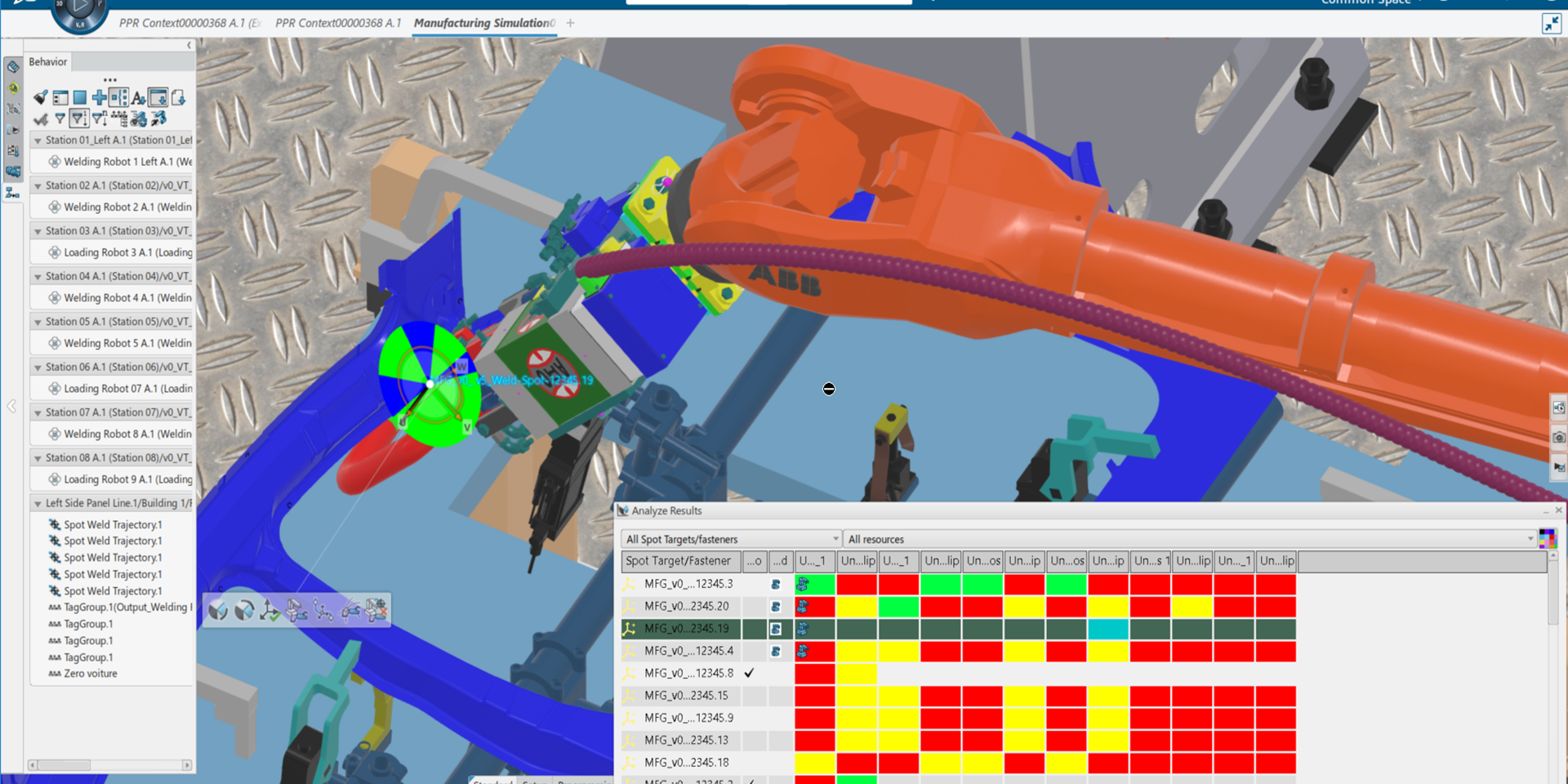Click the axis with green checkmark icon
The image size is (1568, 784).
(x=269, y=610)
